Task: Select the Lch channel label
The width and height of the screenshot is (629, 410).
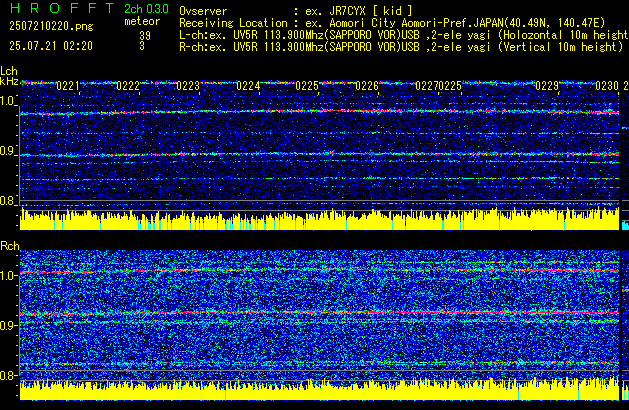Action: [9, 71]
